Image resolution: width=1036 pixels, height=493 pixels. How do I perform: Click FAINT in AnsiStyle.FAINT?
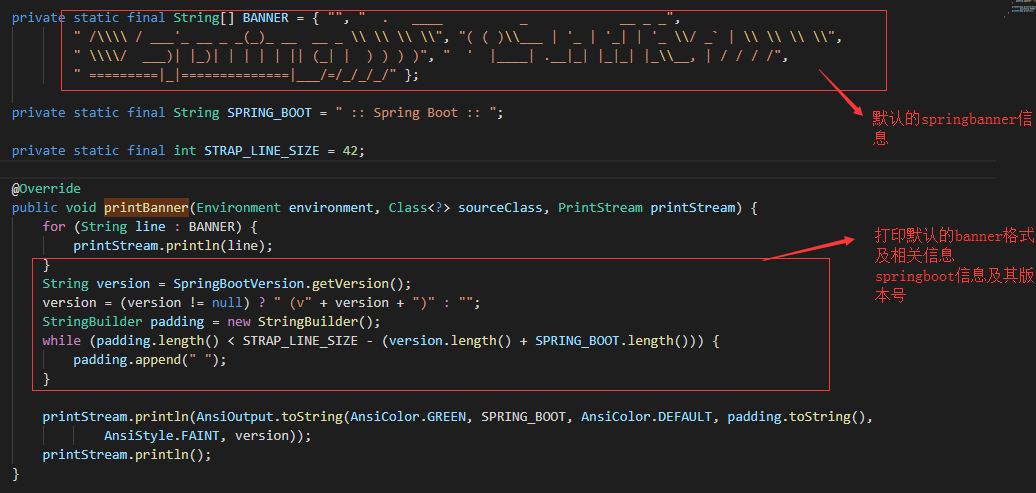[x=200, y=436]
